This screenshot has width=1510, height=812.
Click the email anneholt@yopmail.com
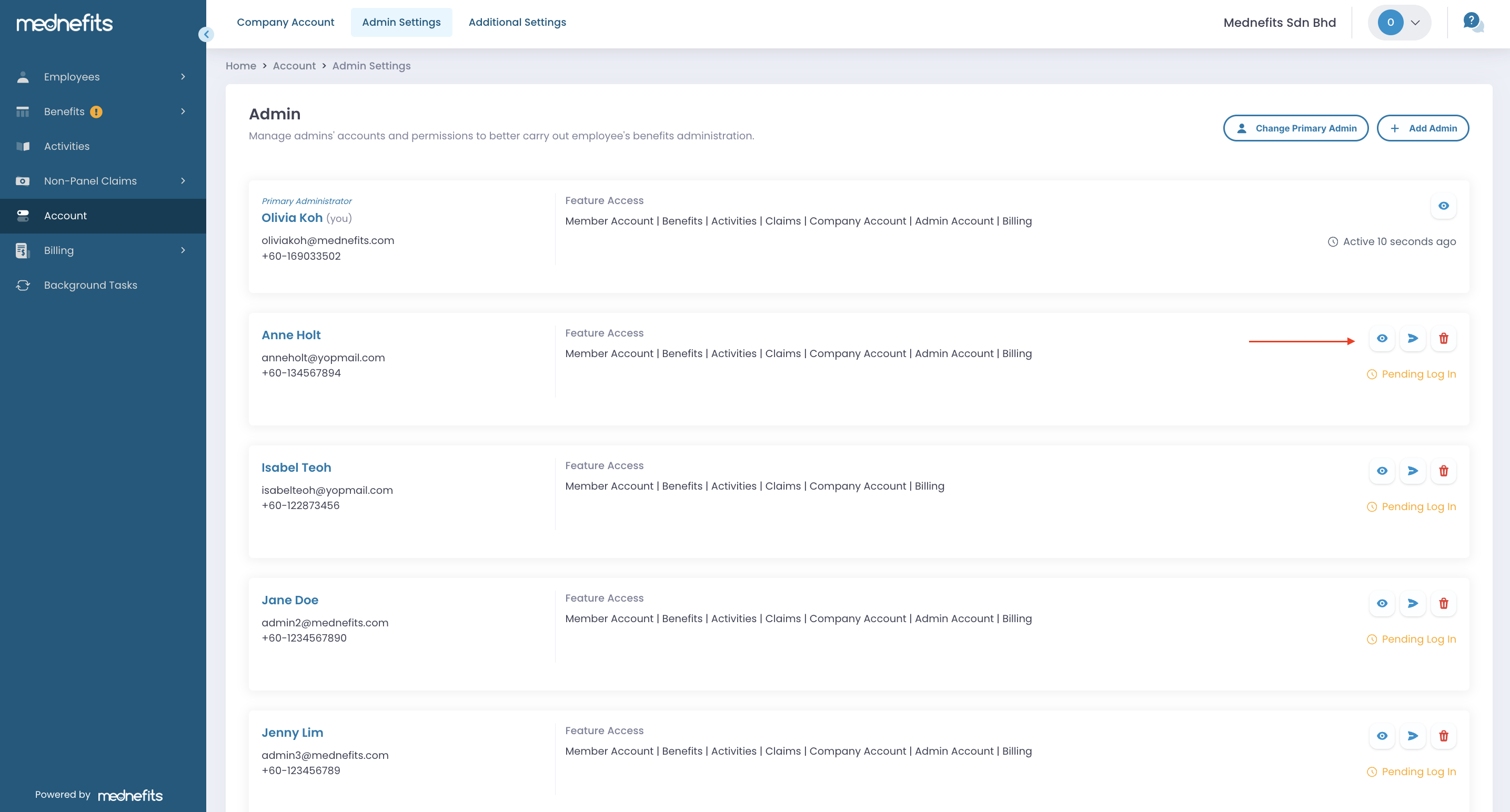323,358
